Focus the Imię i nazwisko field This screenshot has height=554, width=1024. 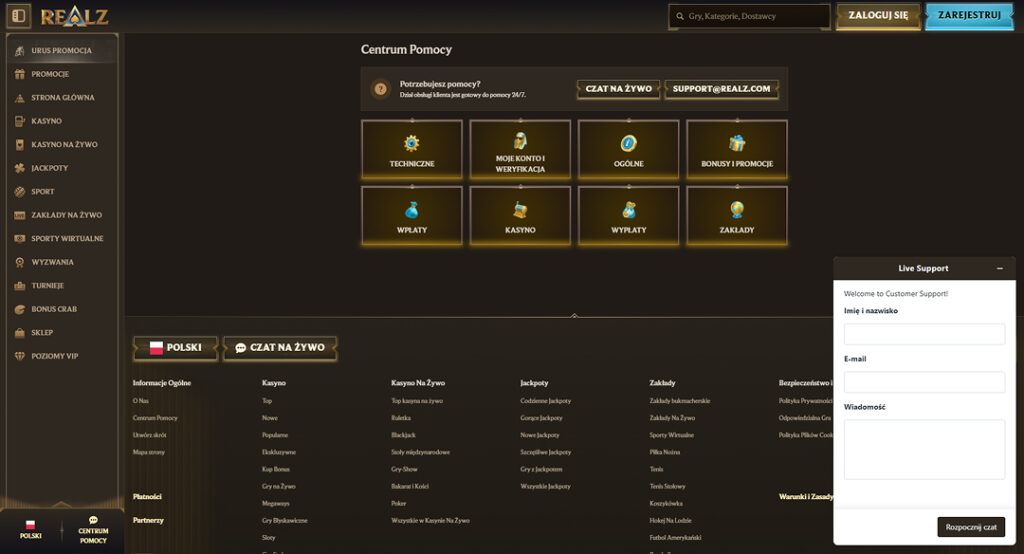[924, 334]
